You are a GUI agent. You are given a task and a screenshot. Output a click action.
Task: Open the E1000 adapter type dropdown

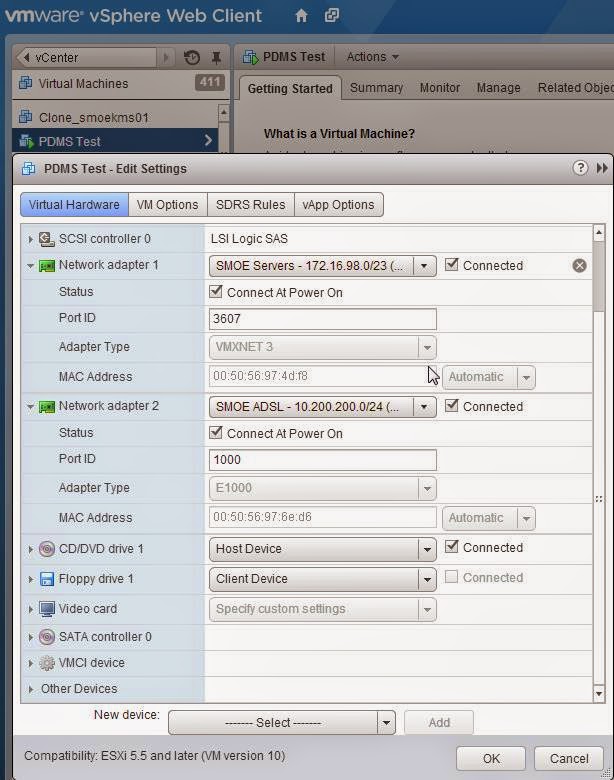(x=322, y=488)
